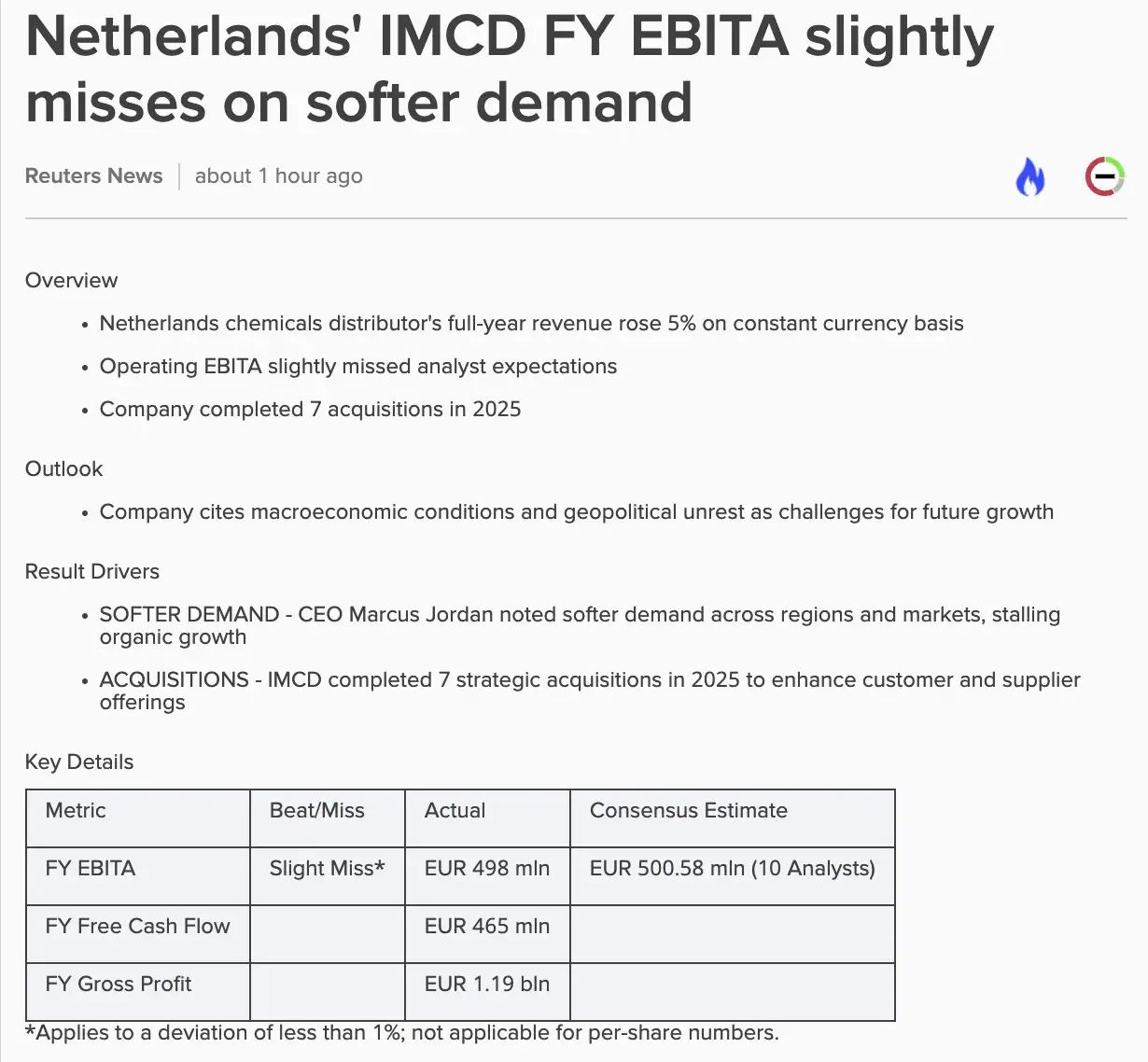Click the blue flame hot-news icon
Screen dimensions: 1148x1062
[1030, 176]
